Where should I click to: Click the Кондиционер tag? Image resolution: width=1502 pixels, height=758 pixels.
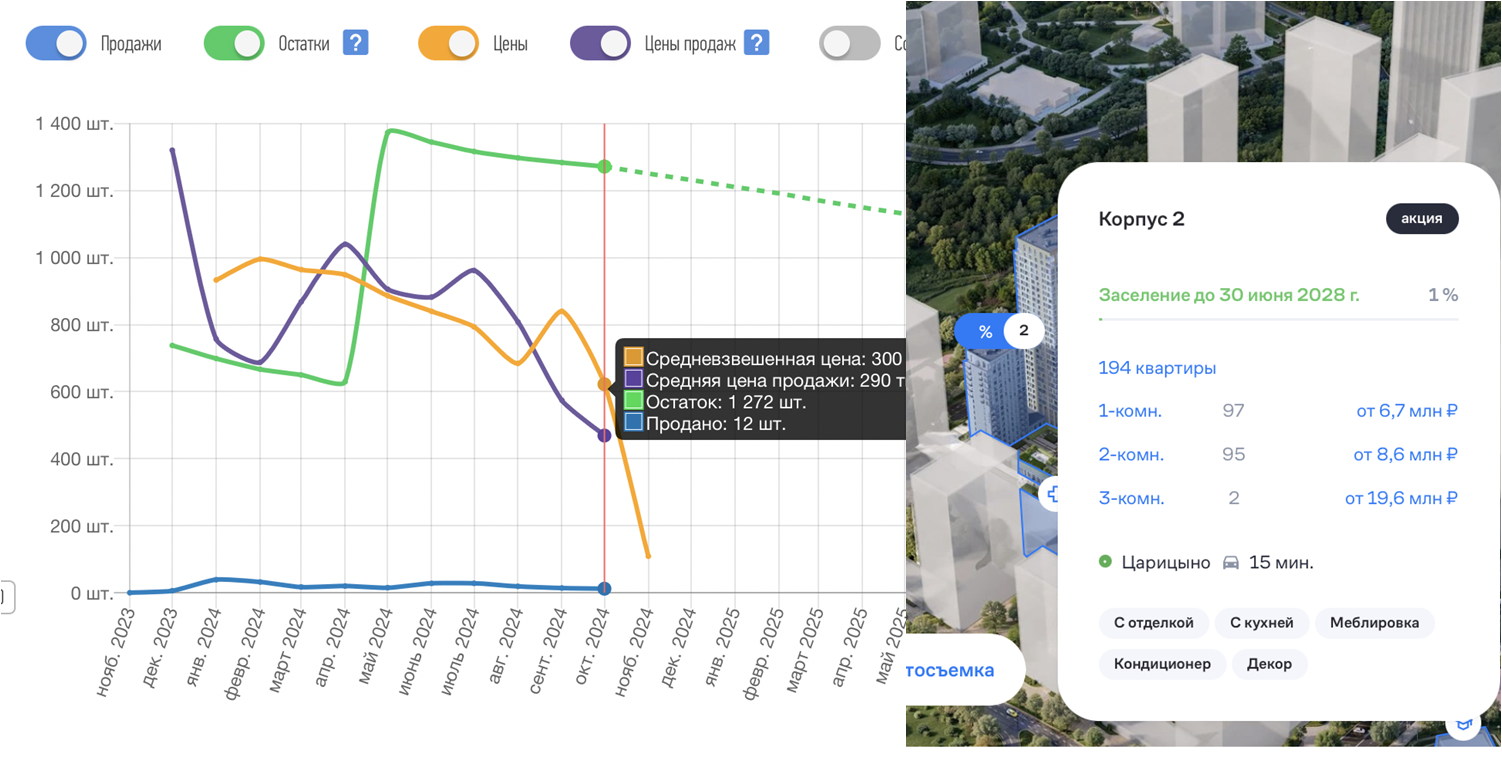(1162, 664)
